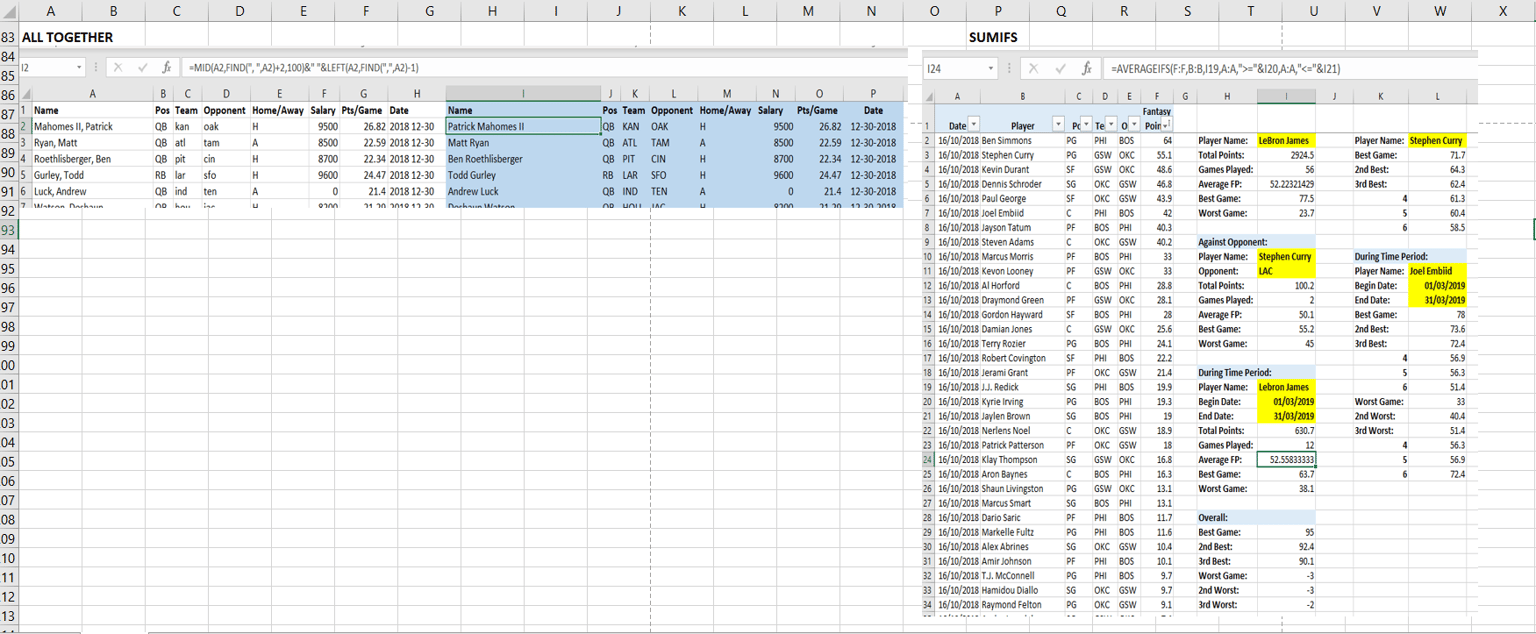Open the Opponent column filter dropdown in the SUMIFS table
1536x634 pixels.
click(1133, 126)
